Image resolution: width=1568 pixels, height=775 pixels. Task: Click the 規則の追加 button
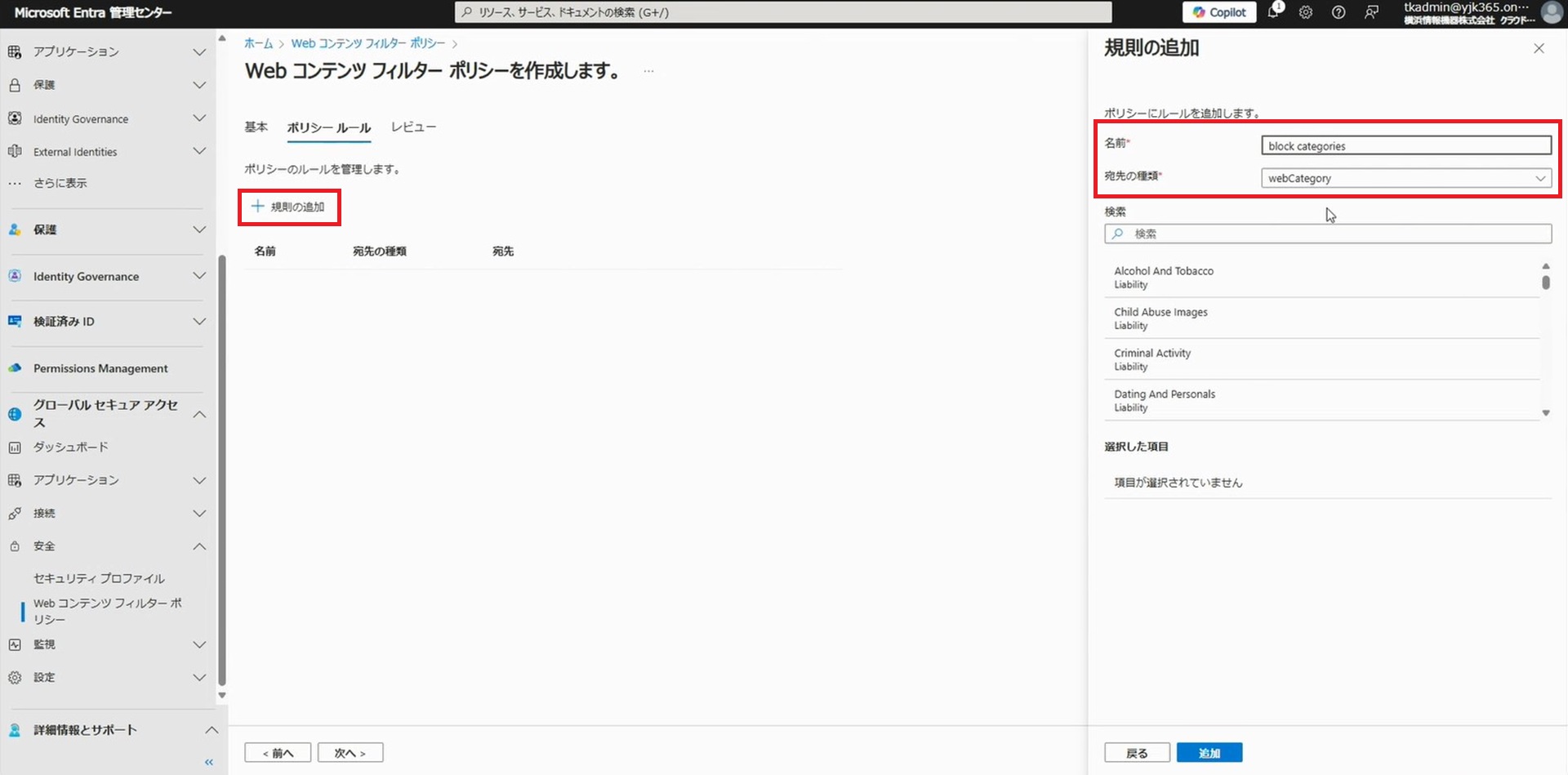pos(289,207)
